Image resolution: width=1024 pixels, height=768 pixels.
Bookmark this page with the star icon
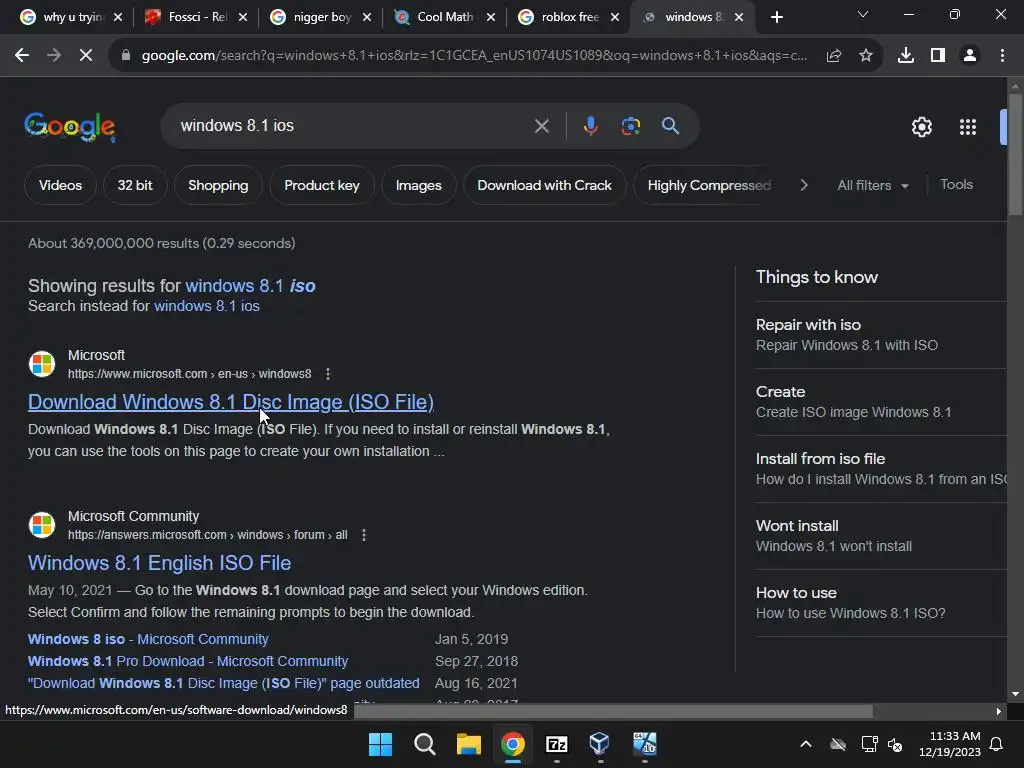866,56
